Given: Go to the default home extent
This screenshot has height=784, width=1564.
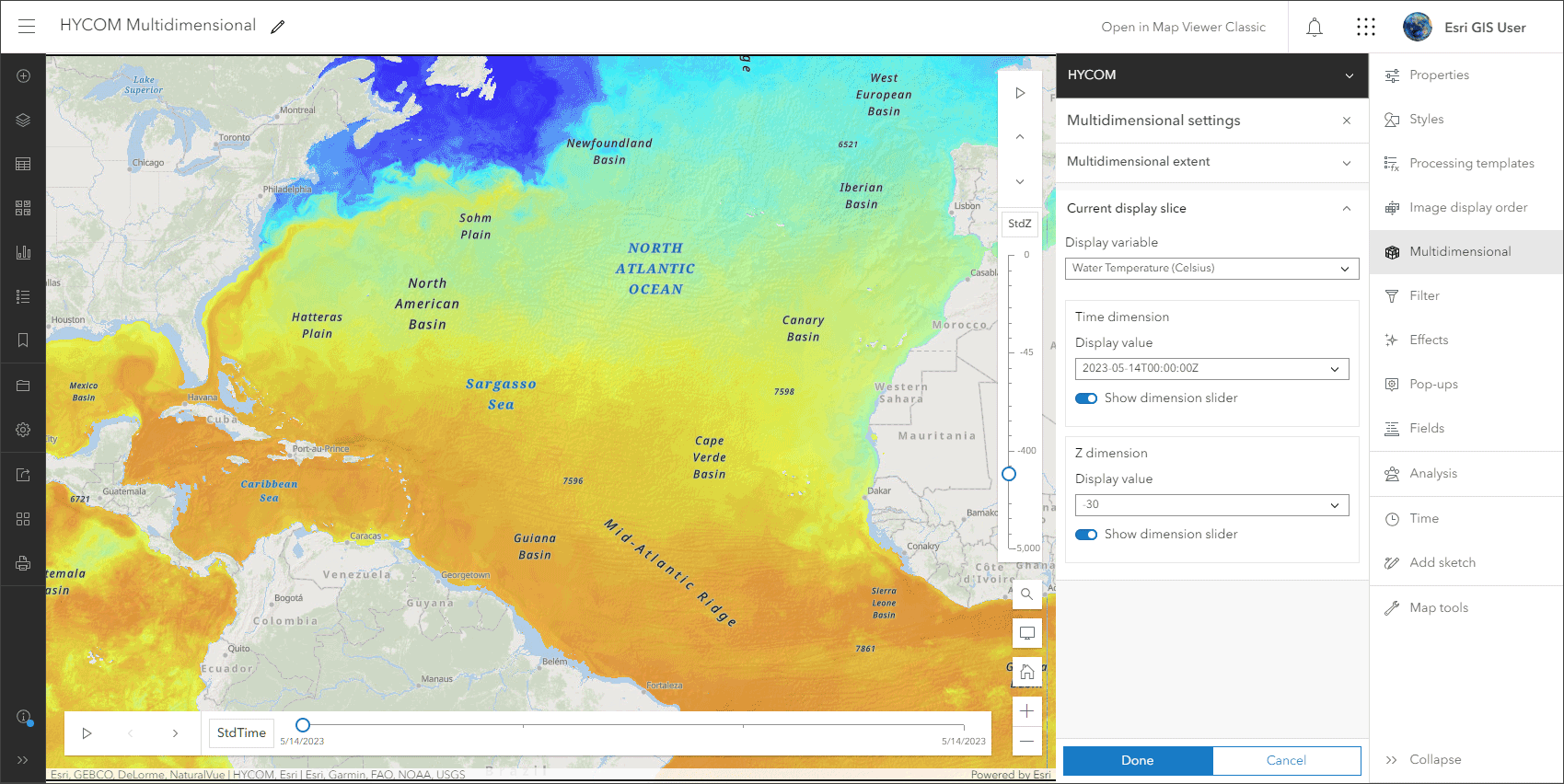Looking at the screenshot, I should (1027, 672).
